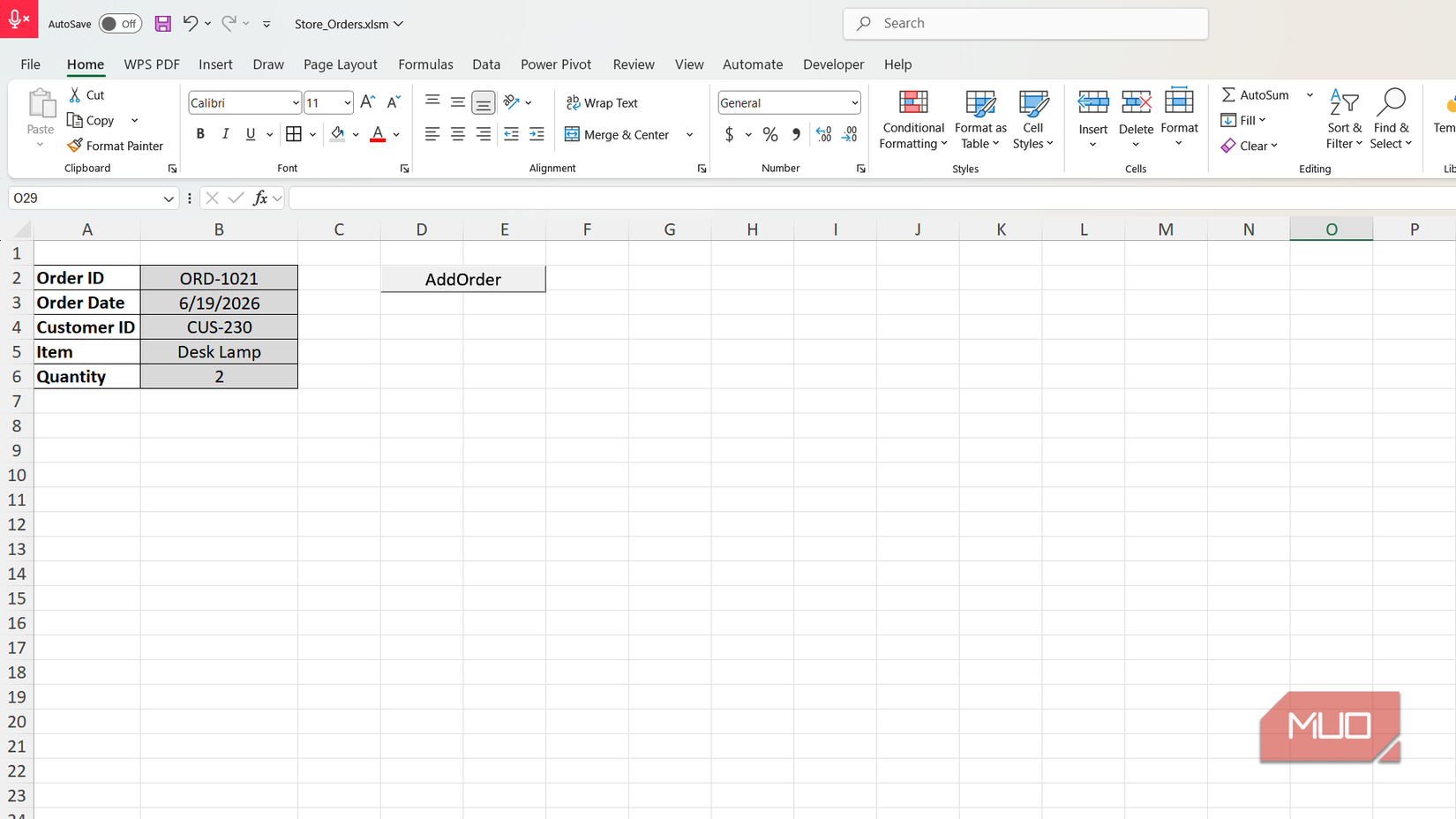Click the Decrease Decimal icon
This screenshot has width=1456, height=819.
pyautogui.click(x=850, y=134)
